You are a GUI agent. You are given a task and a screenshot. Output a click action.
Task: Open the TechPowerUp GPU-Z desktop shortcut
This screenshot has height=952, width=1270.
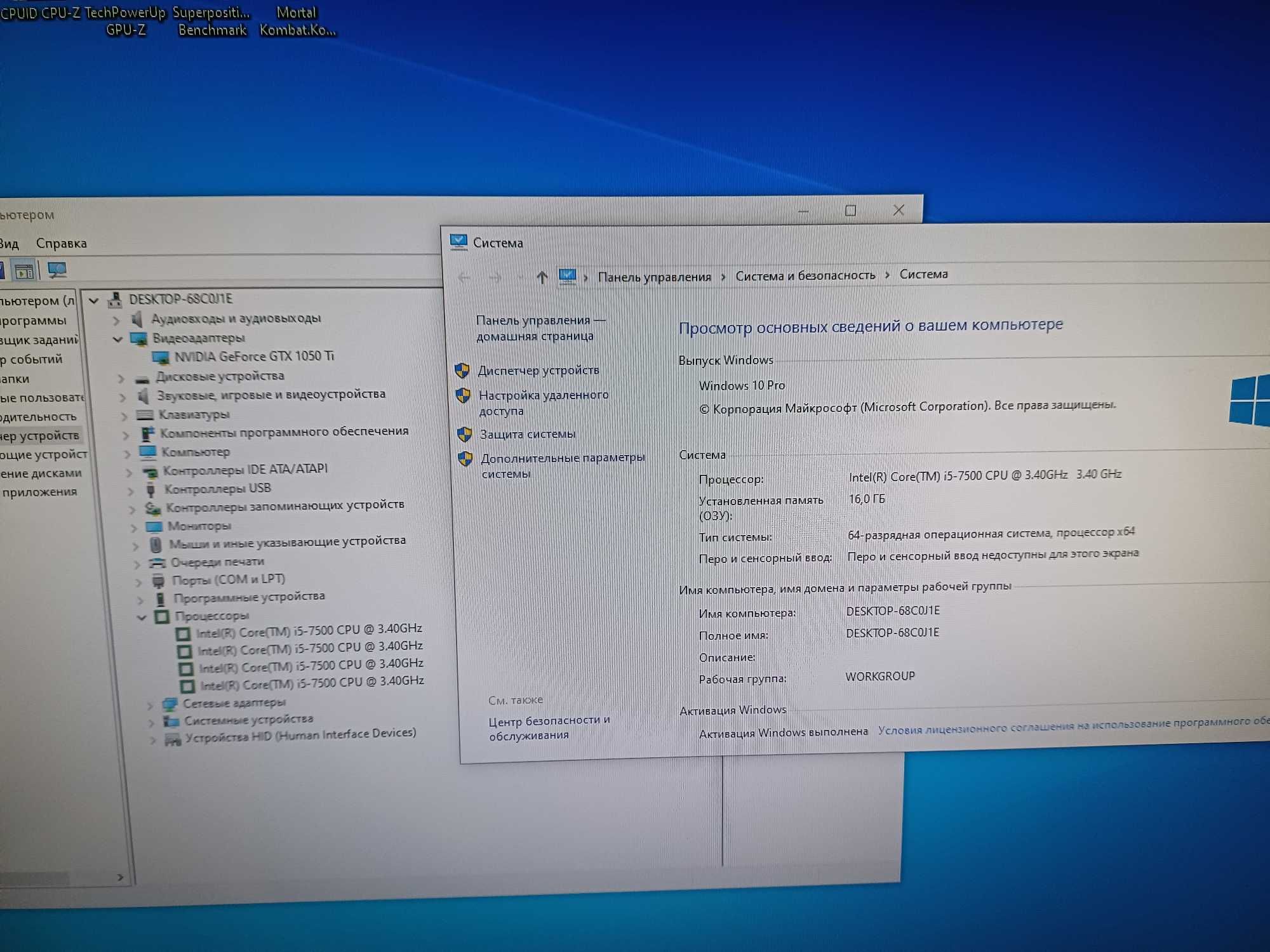point(125,21)
